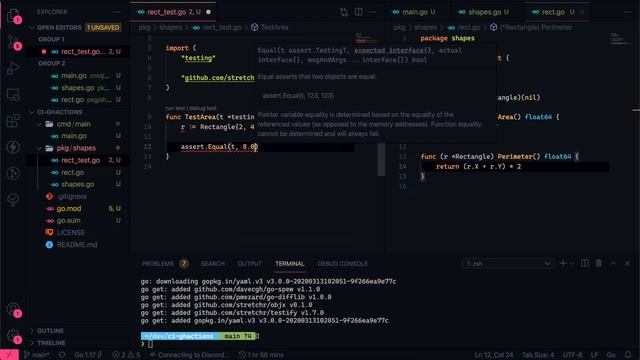Split the terminal
640x360 pixels.
pyautogui.click(x=585, y=263)
